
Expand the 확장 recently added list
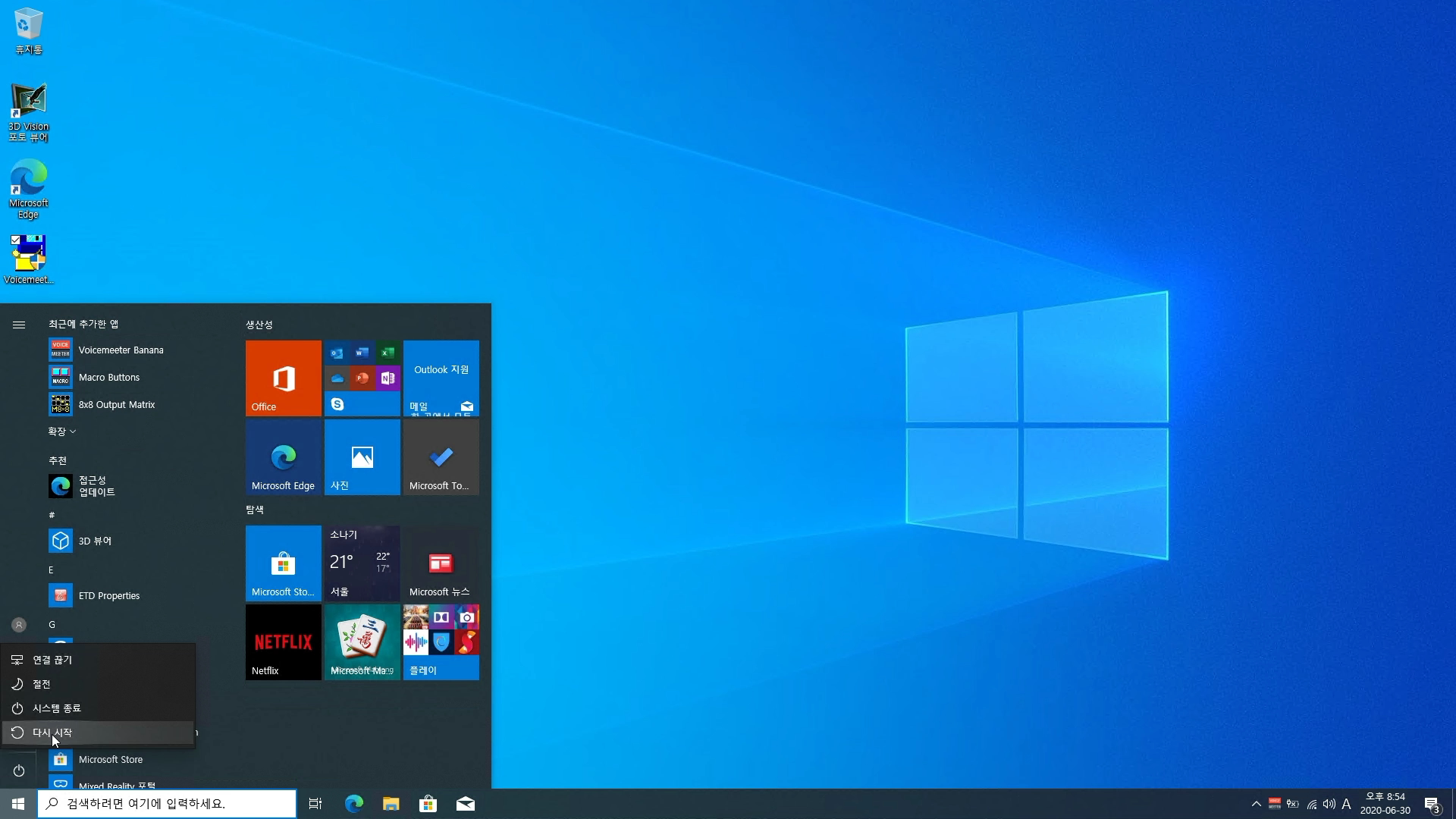(x=62, y=431)
